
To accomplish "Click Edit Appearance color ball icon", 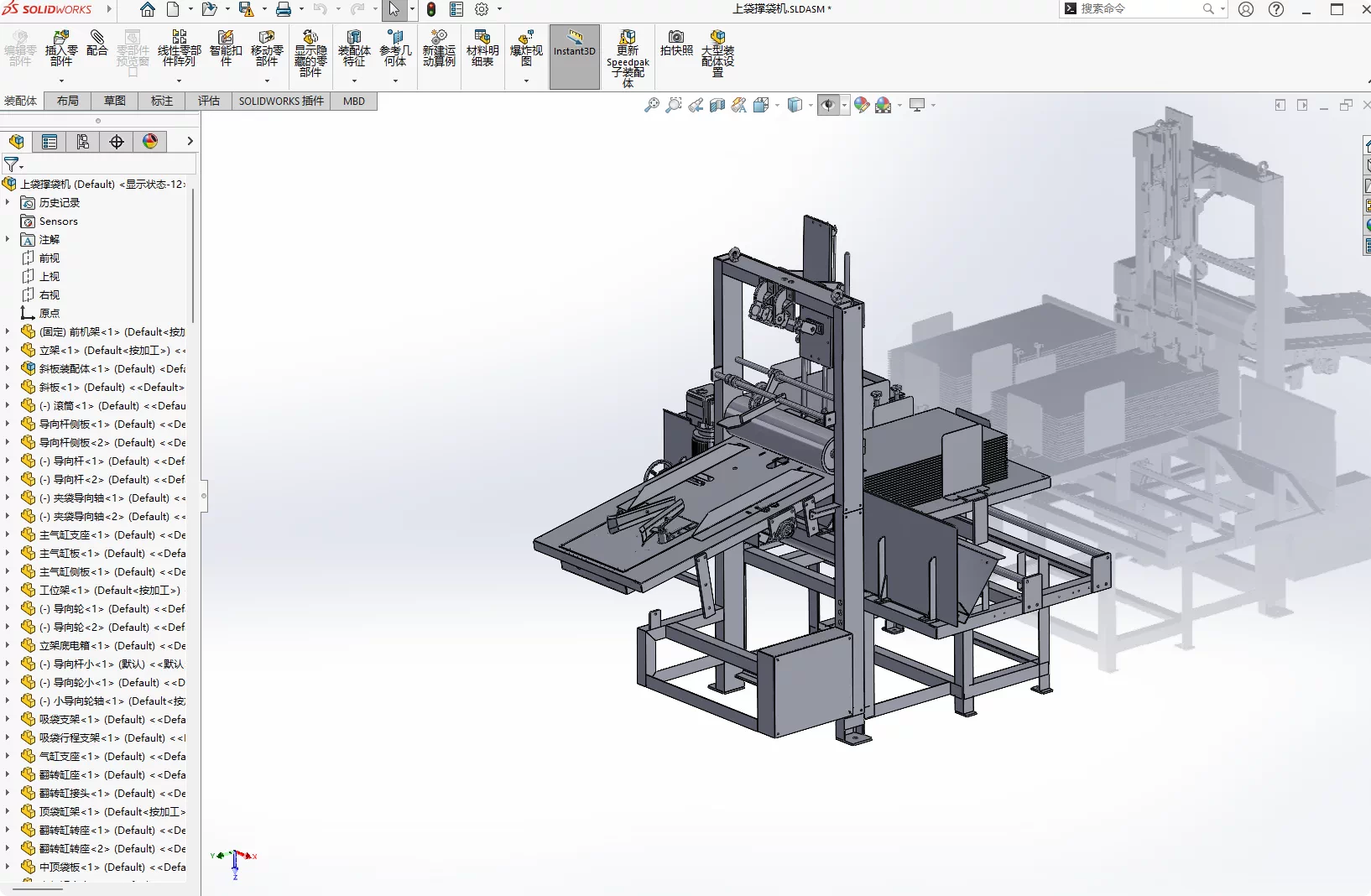I will [x=862, y=105].
